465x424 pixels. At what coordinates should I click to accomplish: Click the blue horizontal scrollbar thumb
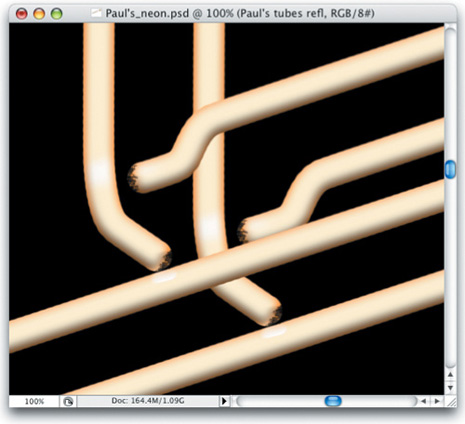(333, 401)
